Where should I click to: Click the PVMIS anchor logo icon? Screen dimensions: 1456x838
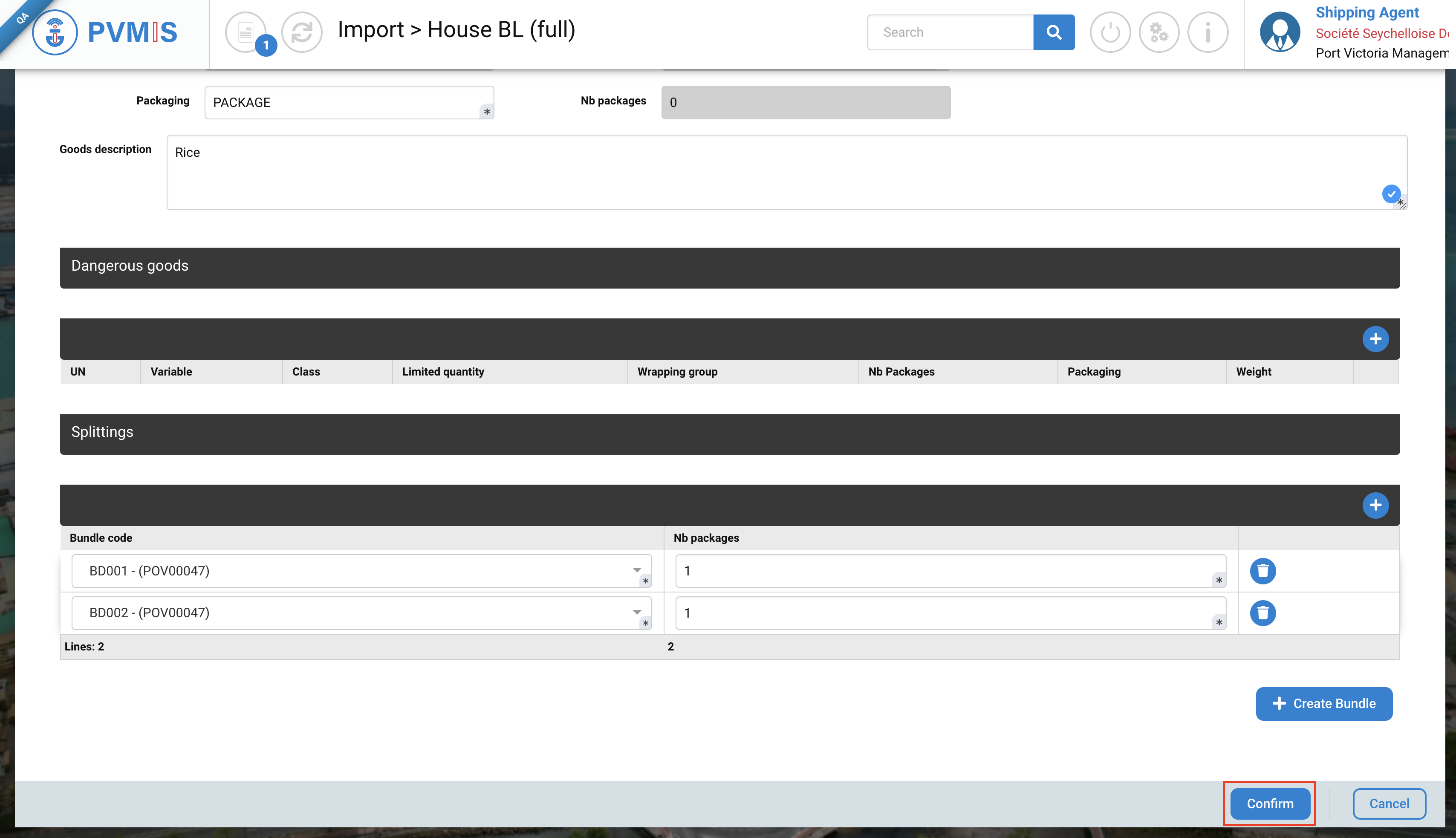coord(55,32)
